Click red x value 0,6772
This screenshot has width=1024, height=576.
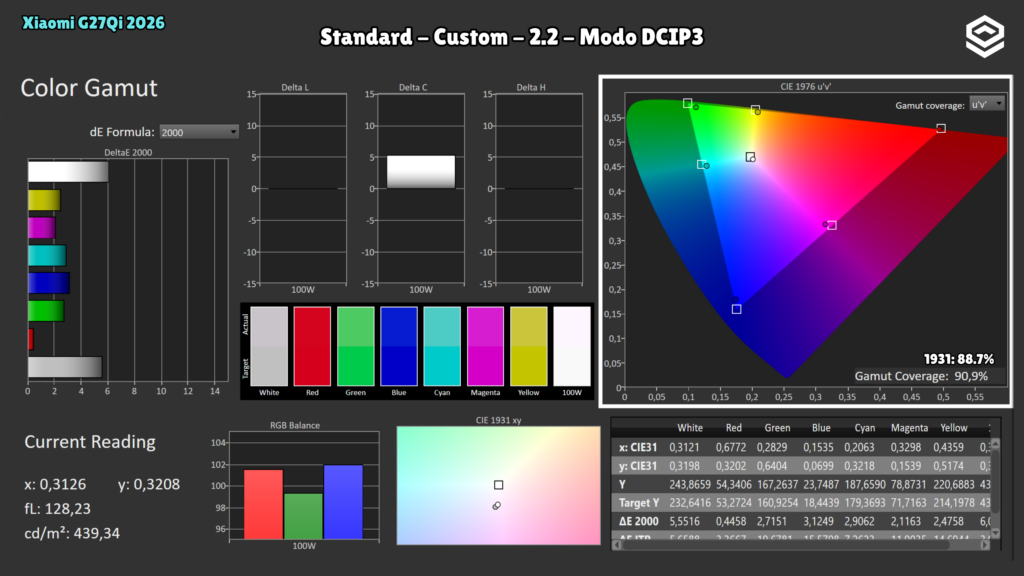pyautogui.click(x=731, y=447)
